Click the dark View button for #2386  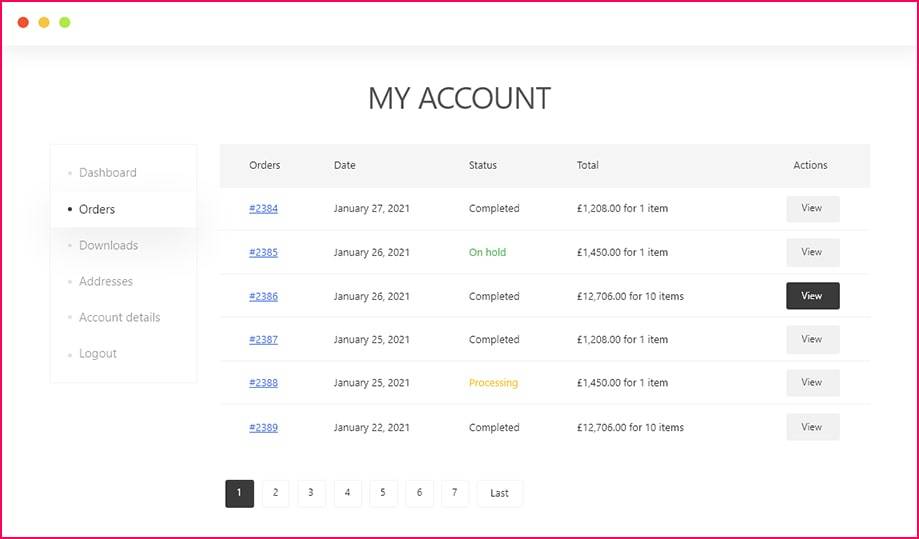tap(812, 296)
